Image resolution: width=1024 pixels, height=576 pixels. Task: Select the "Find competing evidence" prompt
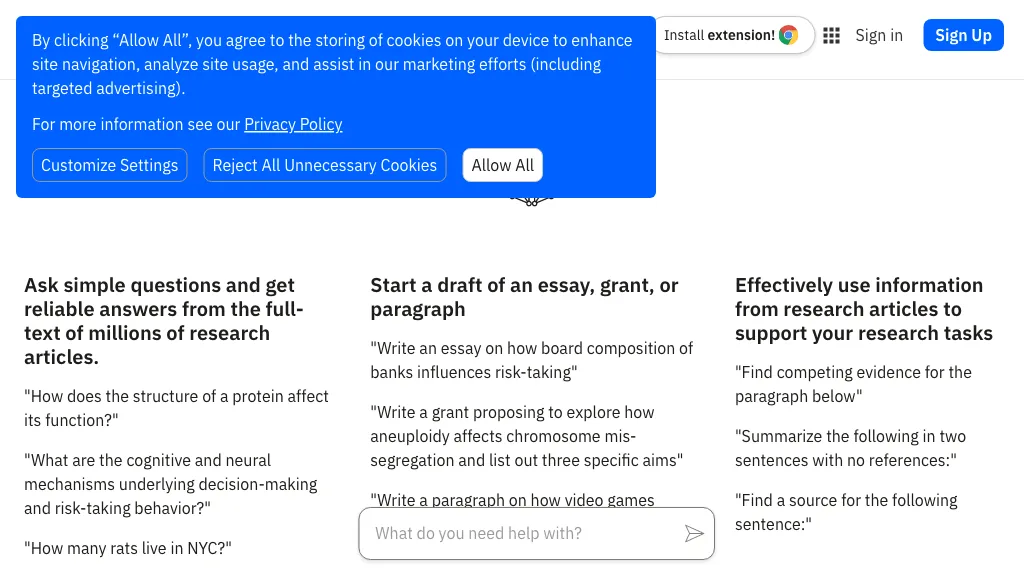(x=853, y=384)
